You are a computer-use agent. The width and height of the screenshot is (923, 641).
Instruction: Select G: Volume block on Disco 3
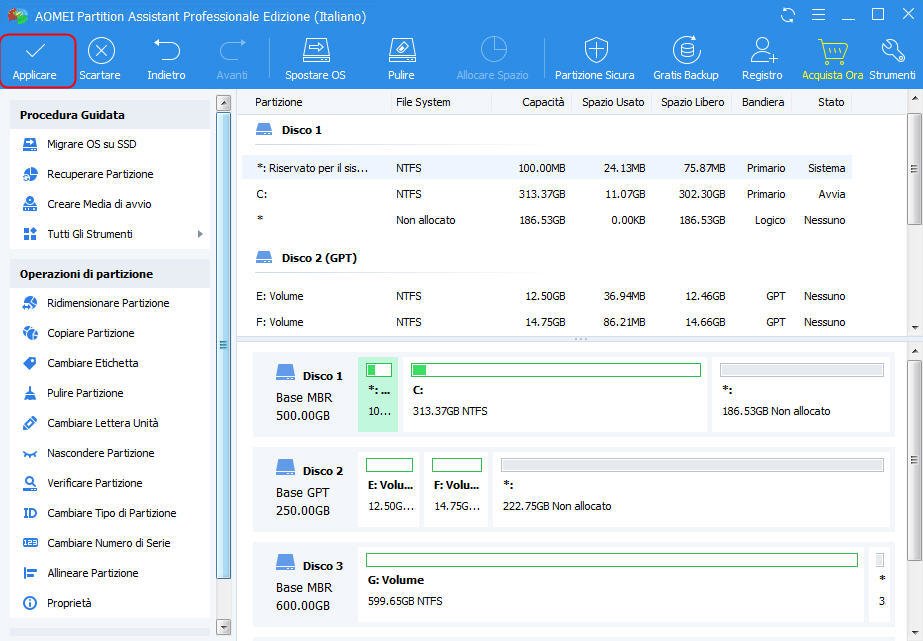click(x=611, y=584)
